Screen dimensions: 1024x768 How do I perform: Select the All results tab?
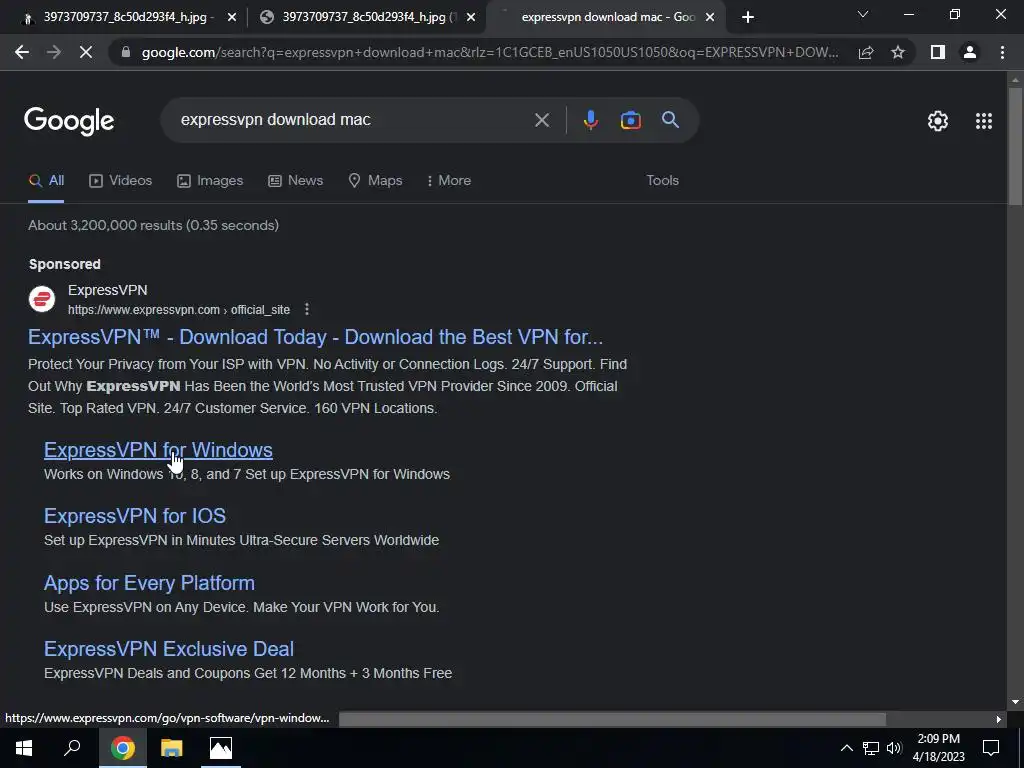[46, 181]
